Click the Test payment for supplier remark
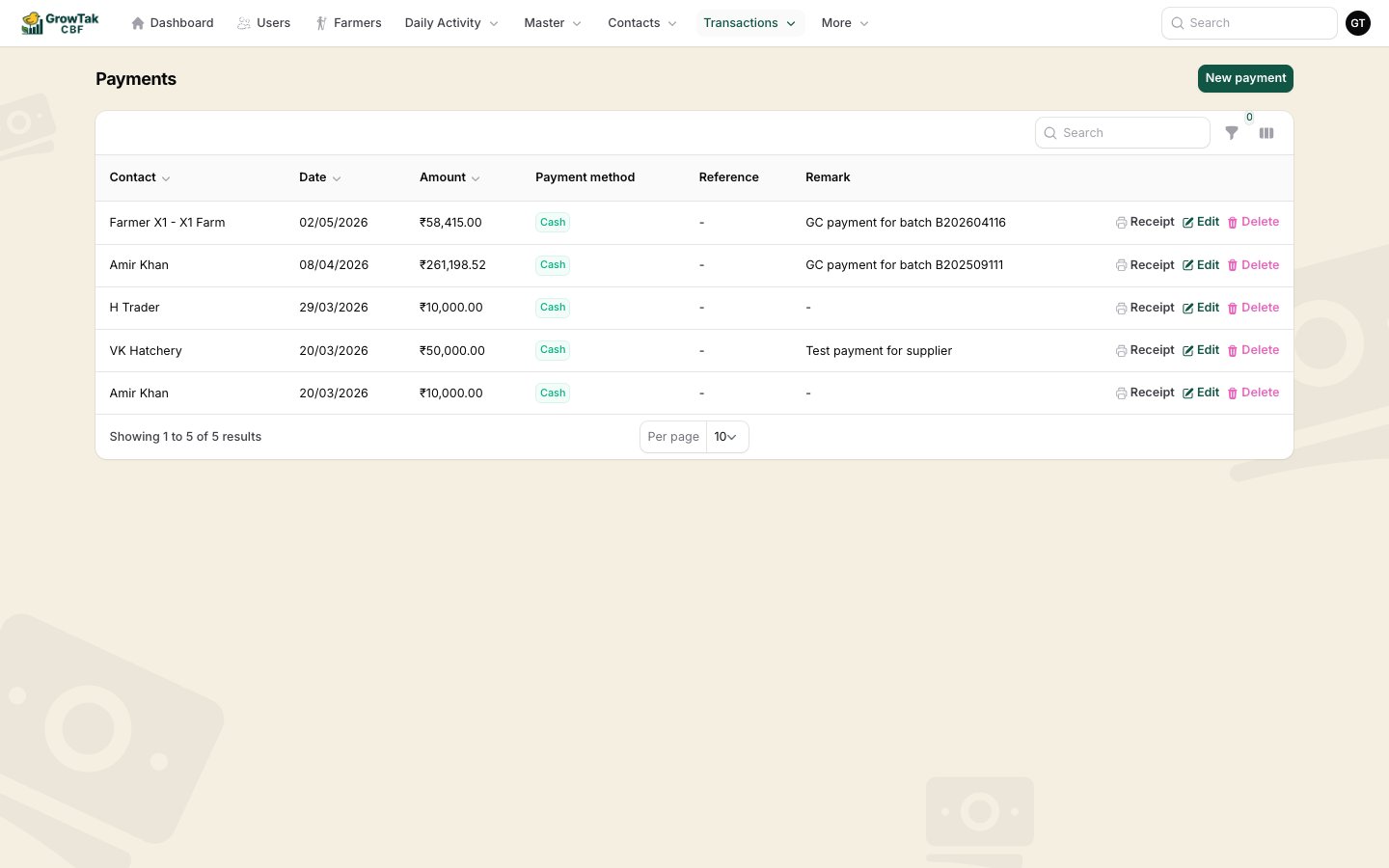Image resolution: width=1389 pixels, height=868 pixels. pyautogui.click(x=879, y=351)
